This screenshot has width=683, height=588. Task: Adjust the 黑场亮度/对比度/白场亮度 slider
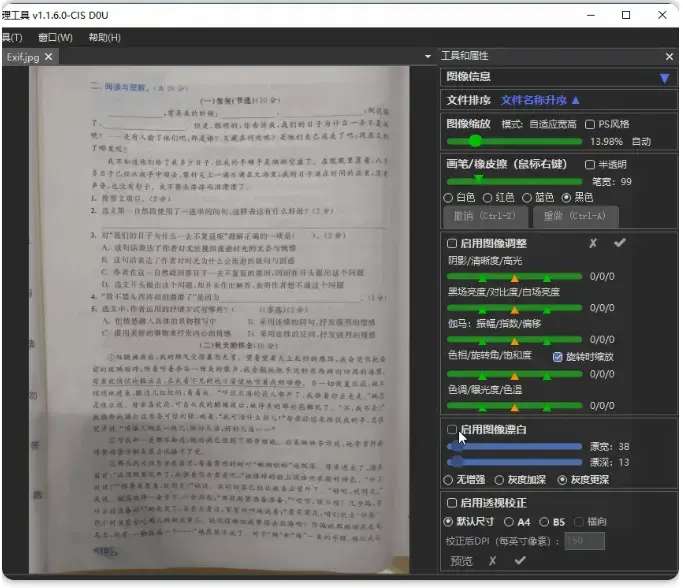(514, 308)
